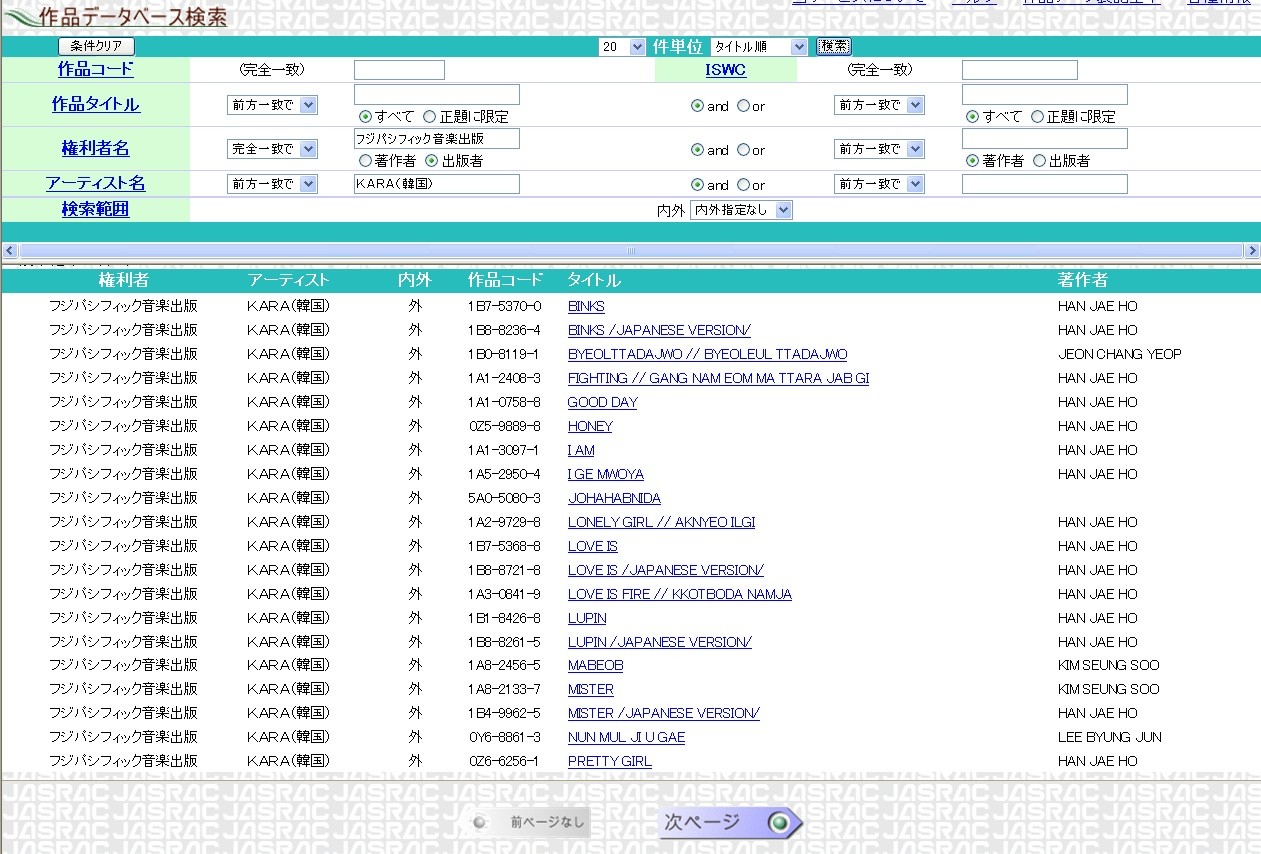Select right 出版者 radio under 権利者名

coord(1040,161)
